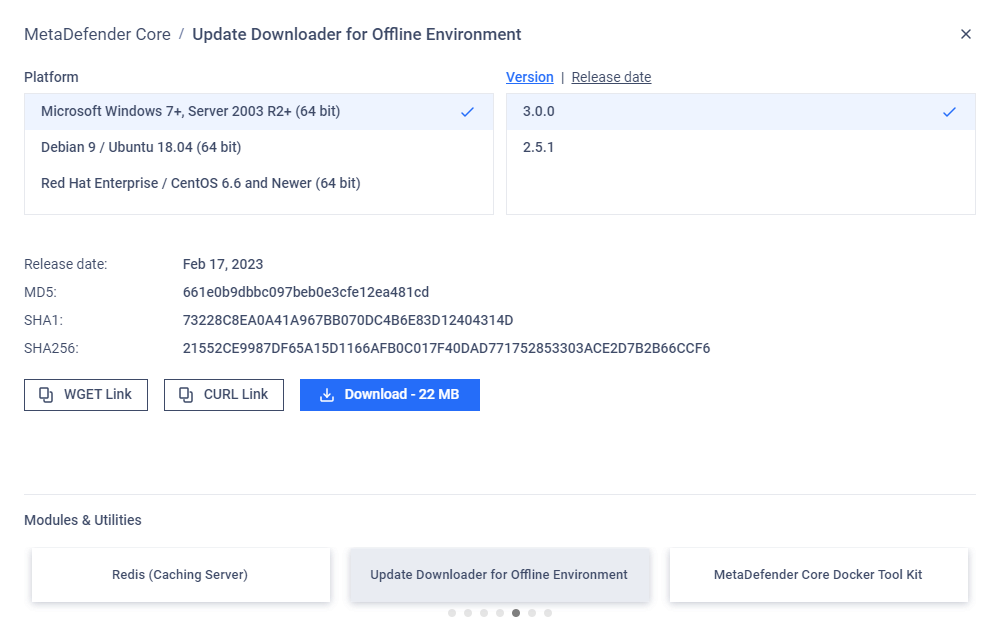The width and height of the screenshot is (999, 634).
Task: Open Update Downloader for Offline Environment card
Action: pos(500,575)
